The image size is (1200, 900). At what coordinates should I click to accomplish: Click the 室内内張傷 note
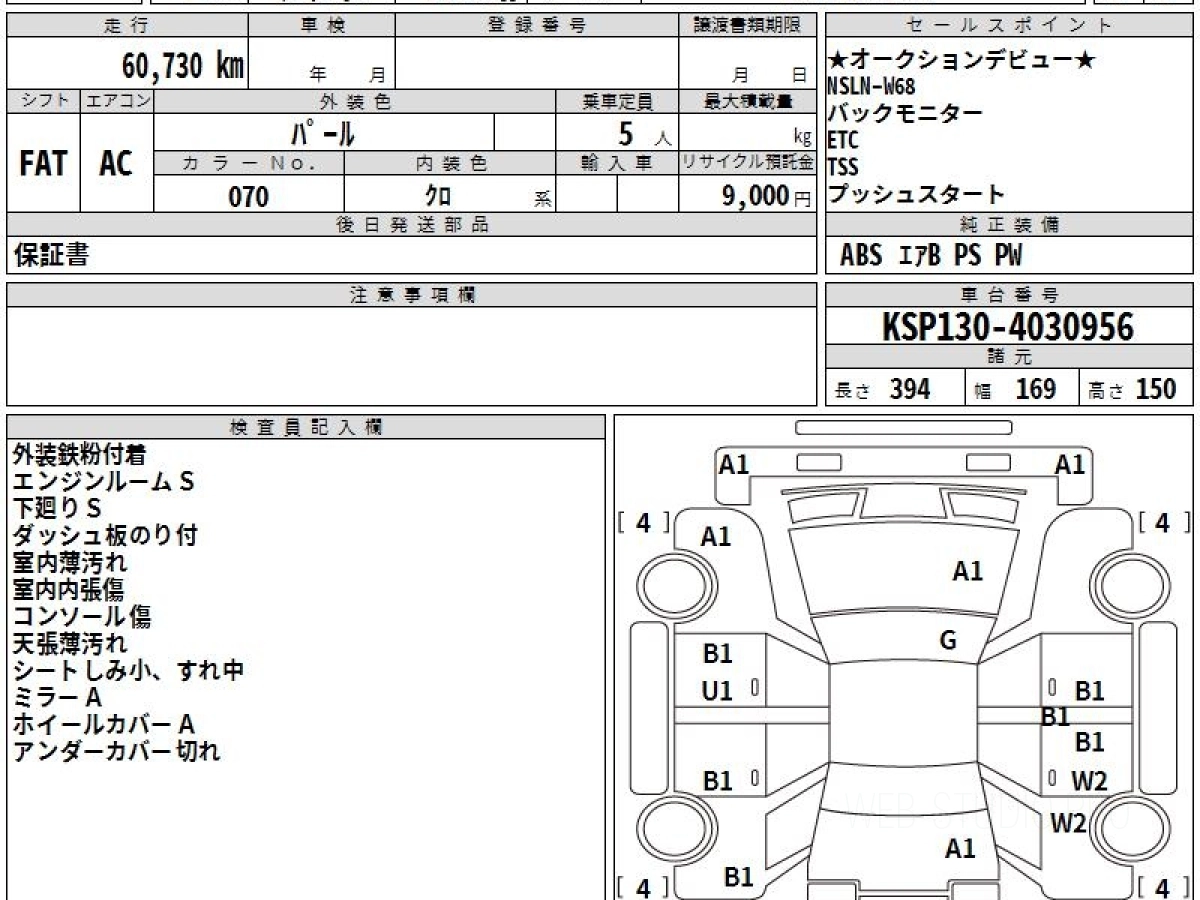pos(69,589)
